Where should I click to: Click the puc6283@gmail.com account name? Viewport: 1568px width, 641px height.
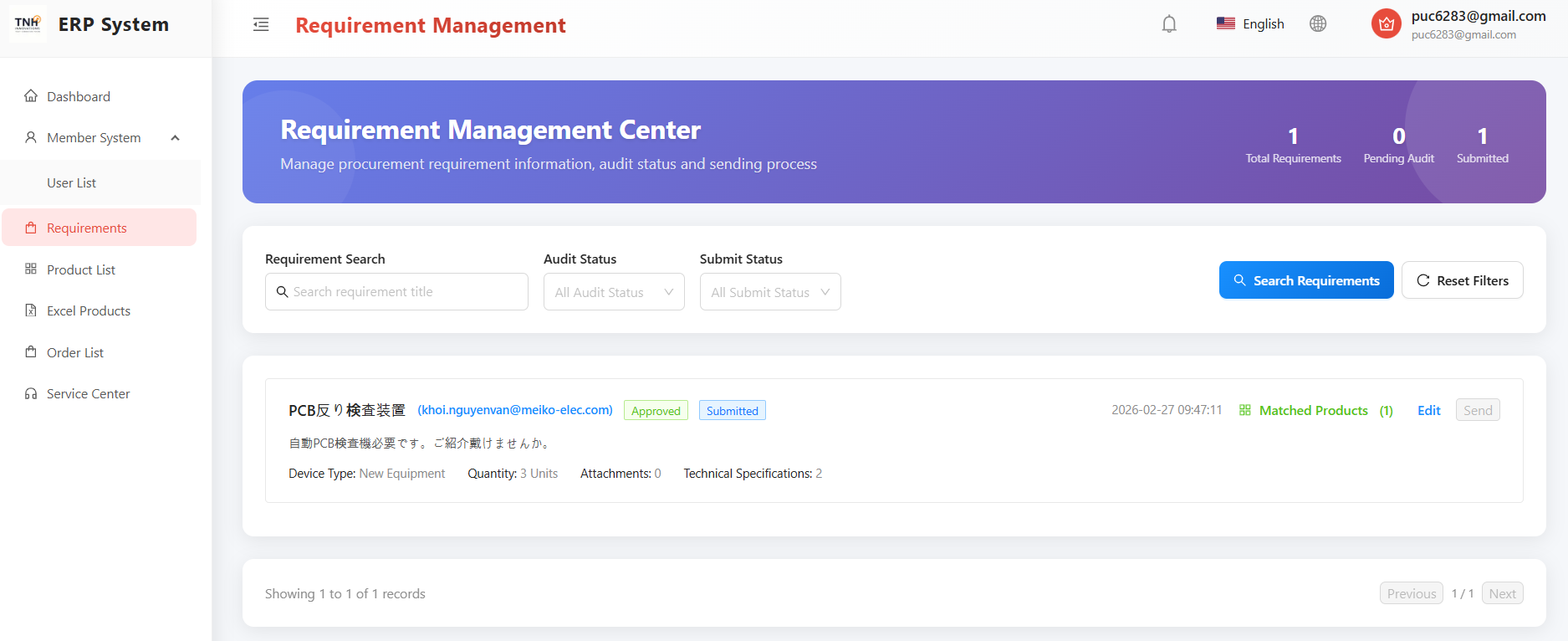pos(1479,16)
